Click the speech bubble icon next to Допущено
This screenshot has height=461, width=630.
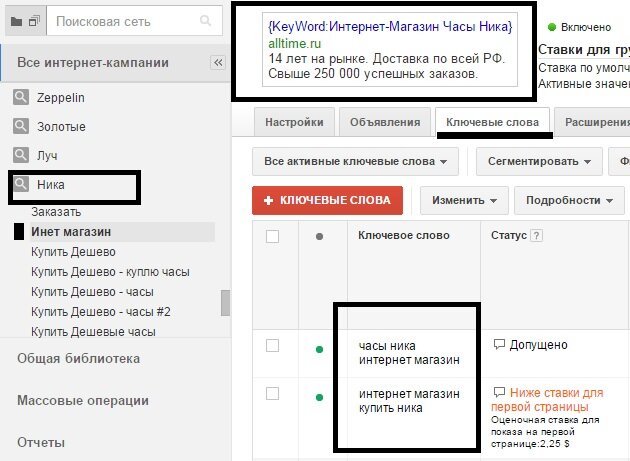pyautogui.click(x=499, y=344)
